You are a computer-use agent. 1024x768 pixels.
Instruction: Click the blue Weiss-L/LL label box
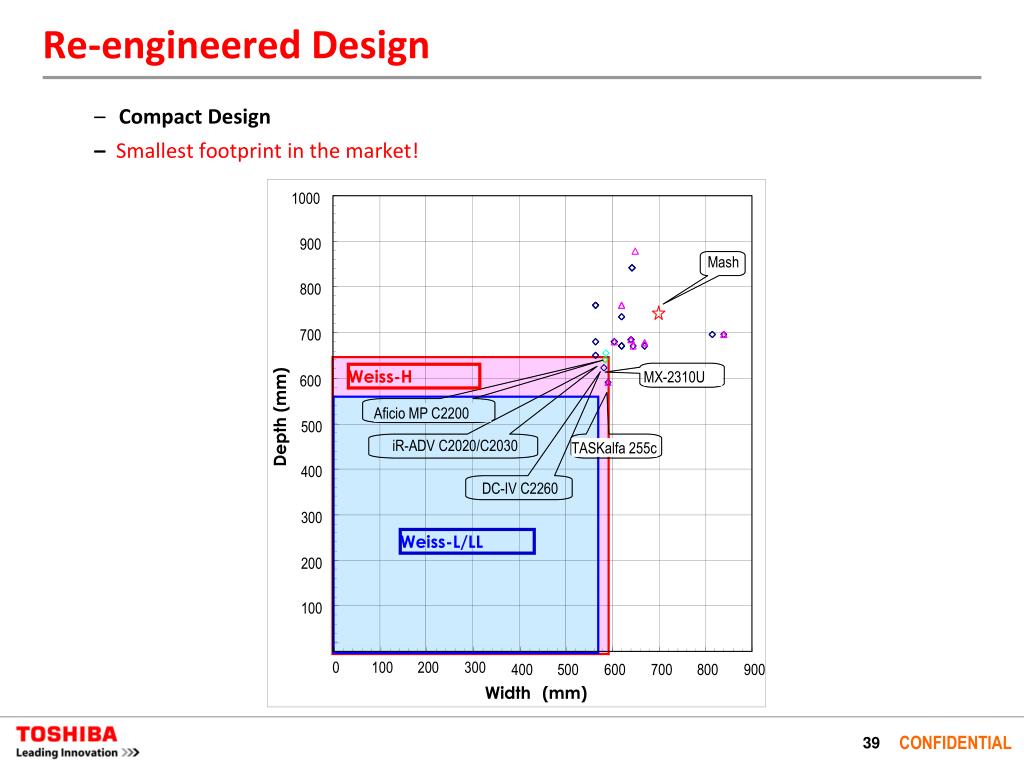pos(467,541)
